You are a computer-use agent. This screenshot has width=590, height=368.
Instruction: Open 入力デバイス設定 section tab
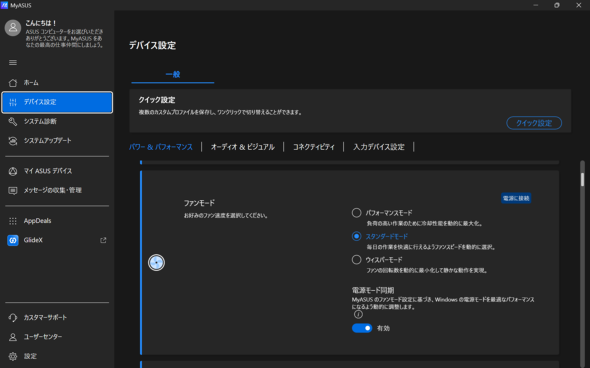coord(379,147)
